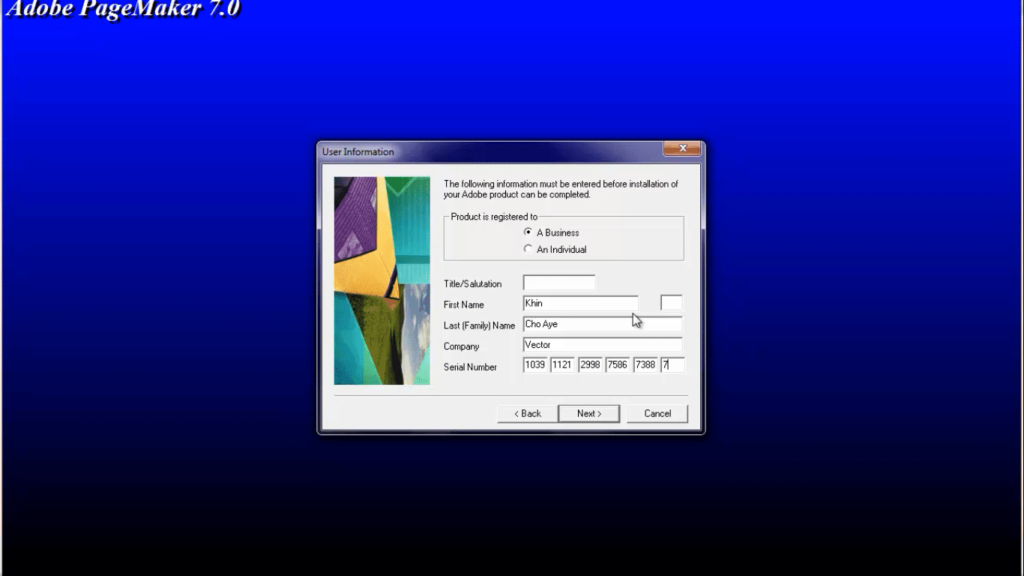Viewport: 1024px width, 576px height.
Task: Go back with the Back button
Action: [527, 413]
